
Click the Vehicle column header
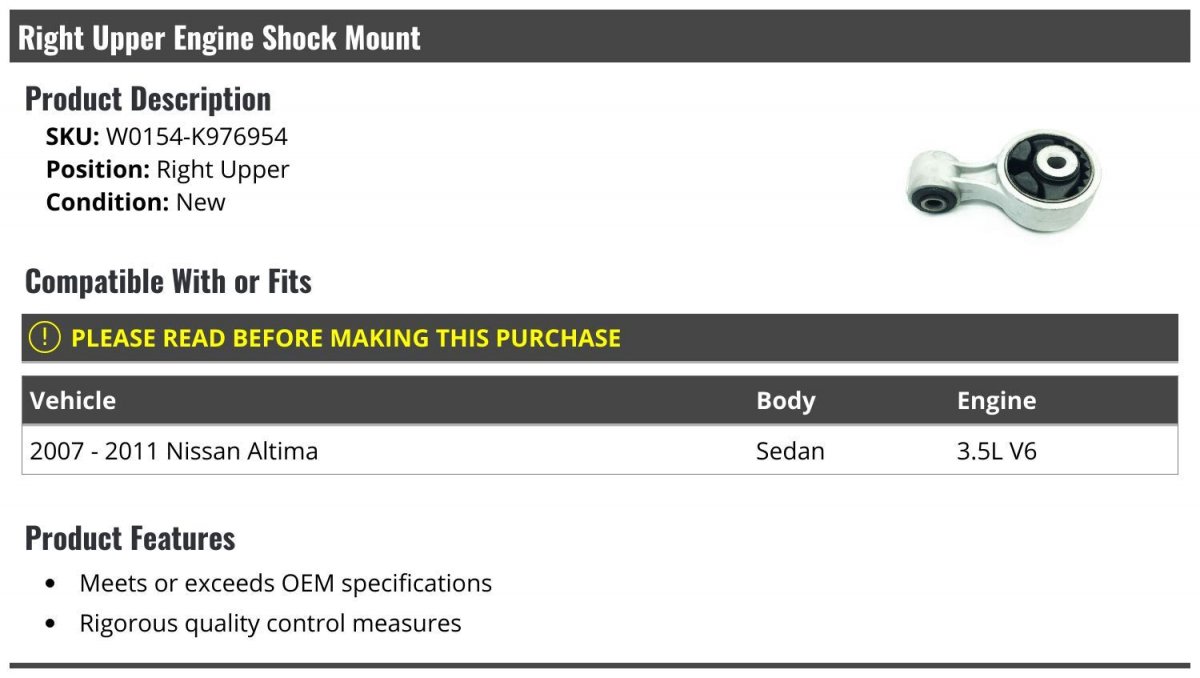coord(73,401)
